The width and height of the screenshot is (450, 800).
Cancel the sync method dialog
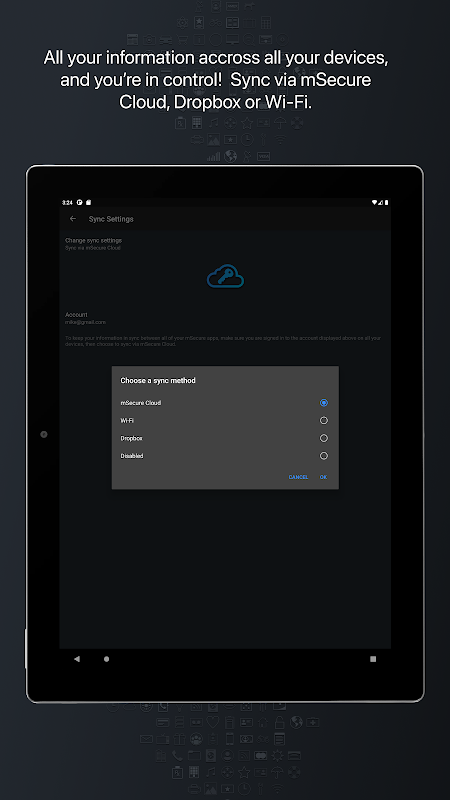298,477
